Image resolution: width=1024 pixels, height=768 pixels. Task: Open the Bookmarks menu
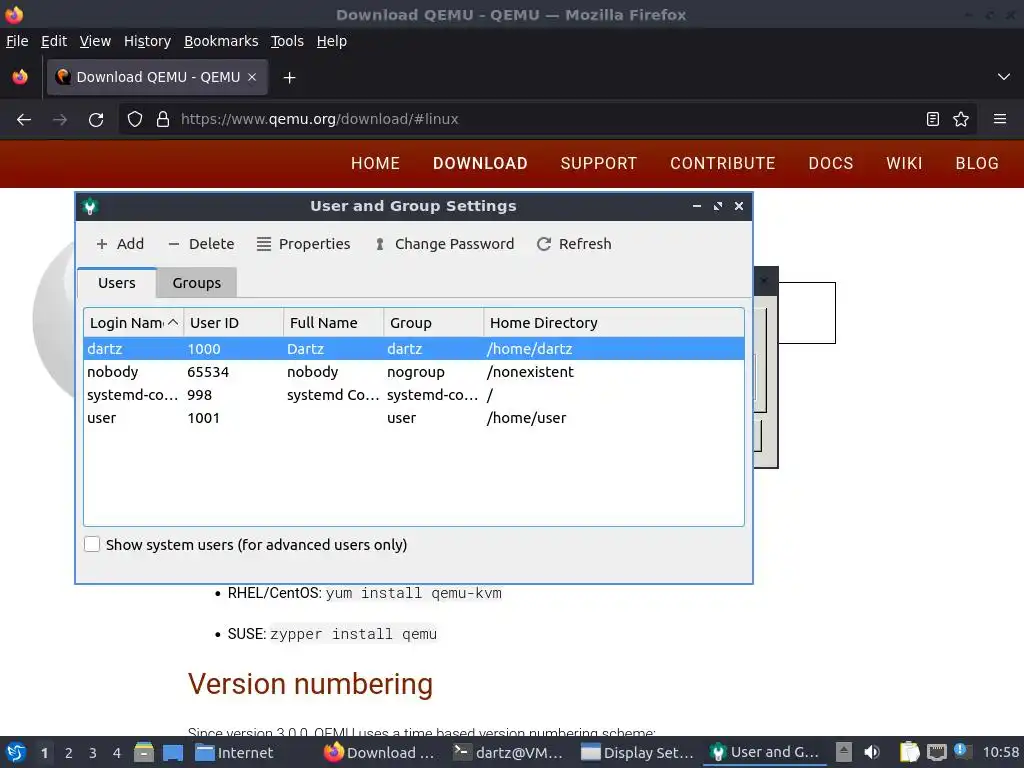tap(221, 41)
